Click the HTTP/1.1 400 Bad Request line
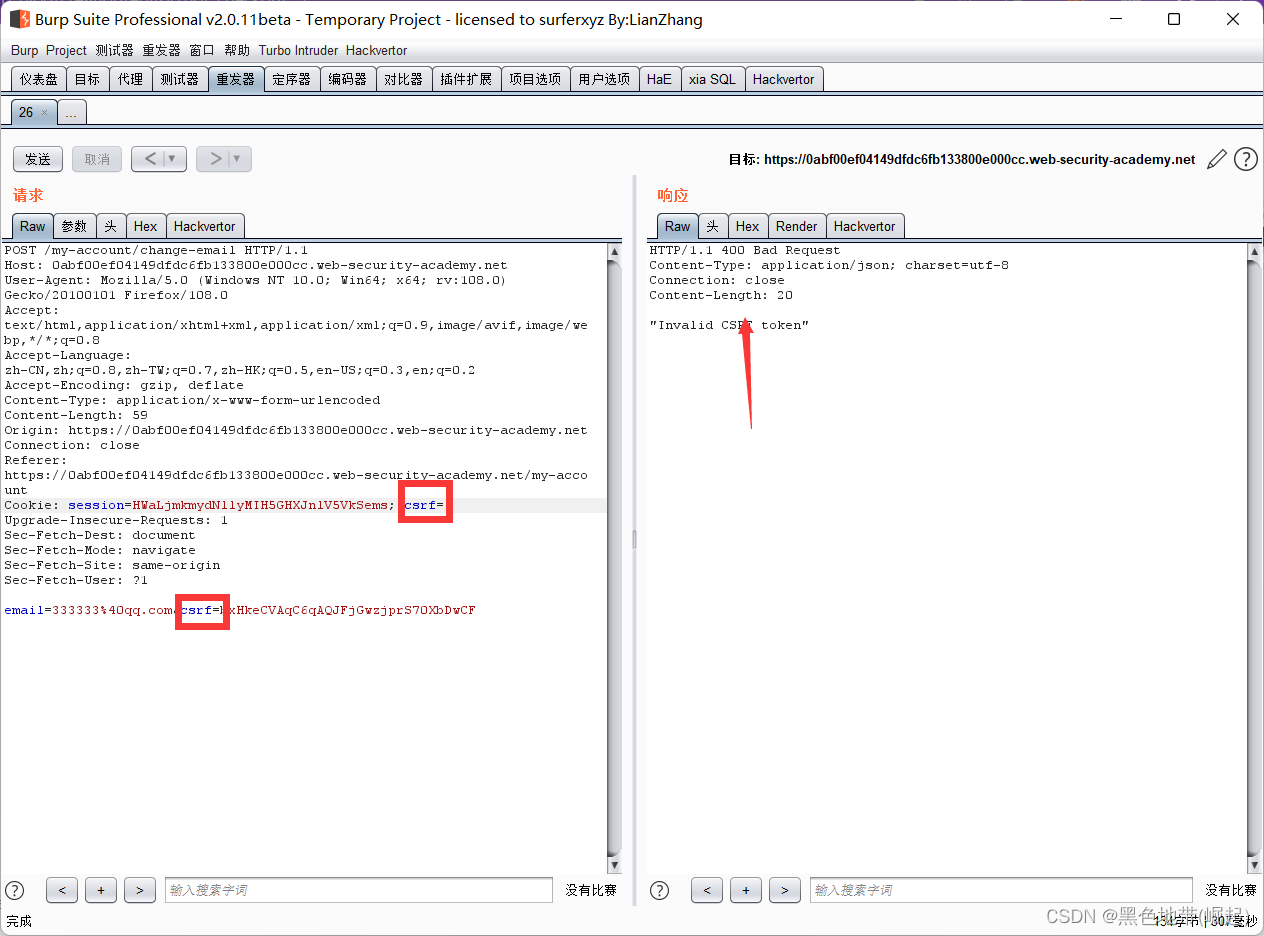The image size is (1264, 936). click(x=745, y=250)
